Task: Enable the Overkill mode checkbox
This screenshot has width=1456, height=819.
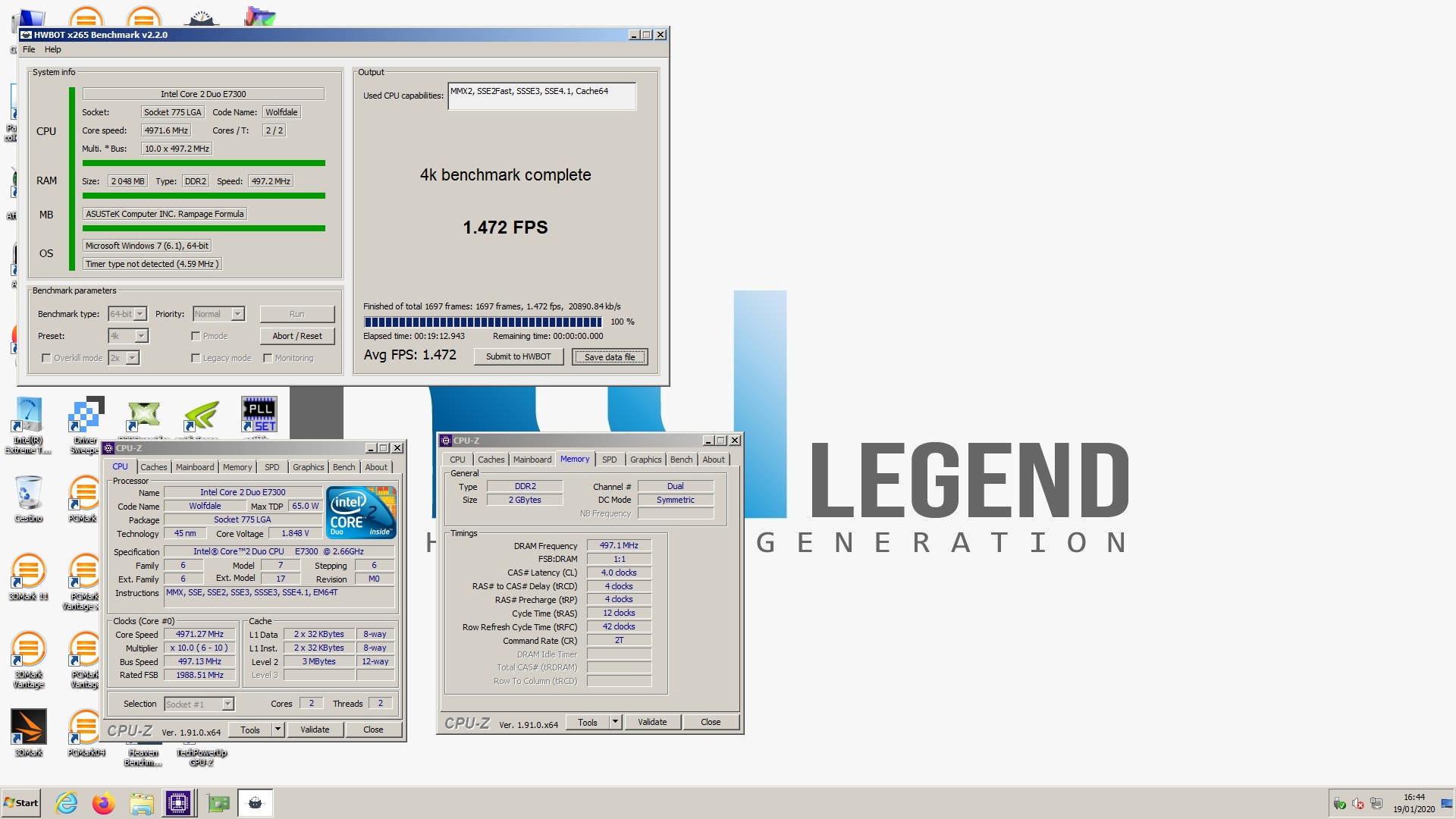Action: [46, 358]
